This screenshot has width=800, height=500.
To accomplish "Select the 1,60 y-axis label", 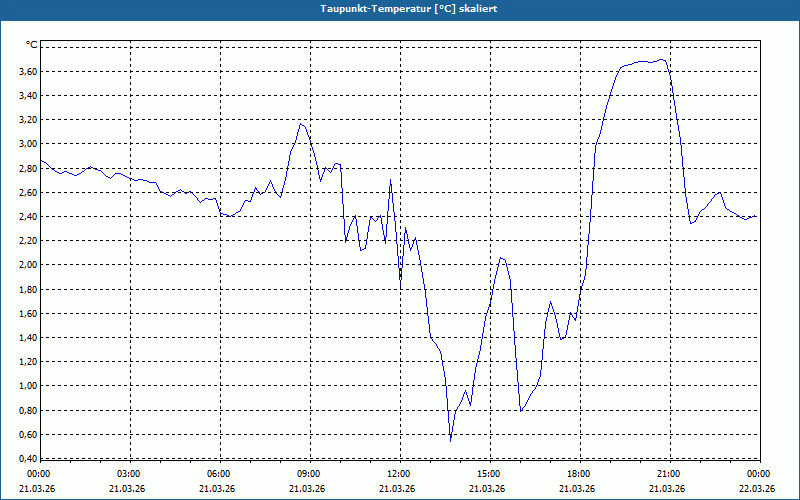I will (28, 313).
